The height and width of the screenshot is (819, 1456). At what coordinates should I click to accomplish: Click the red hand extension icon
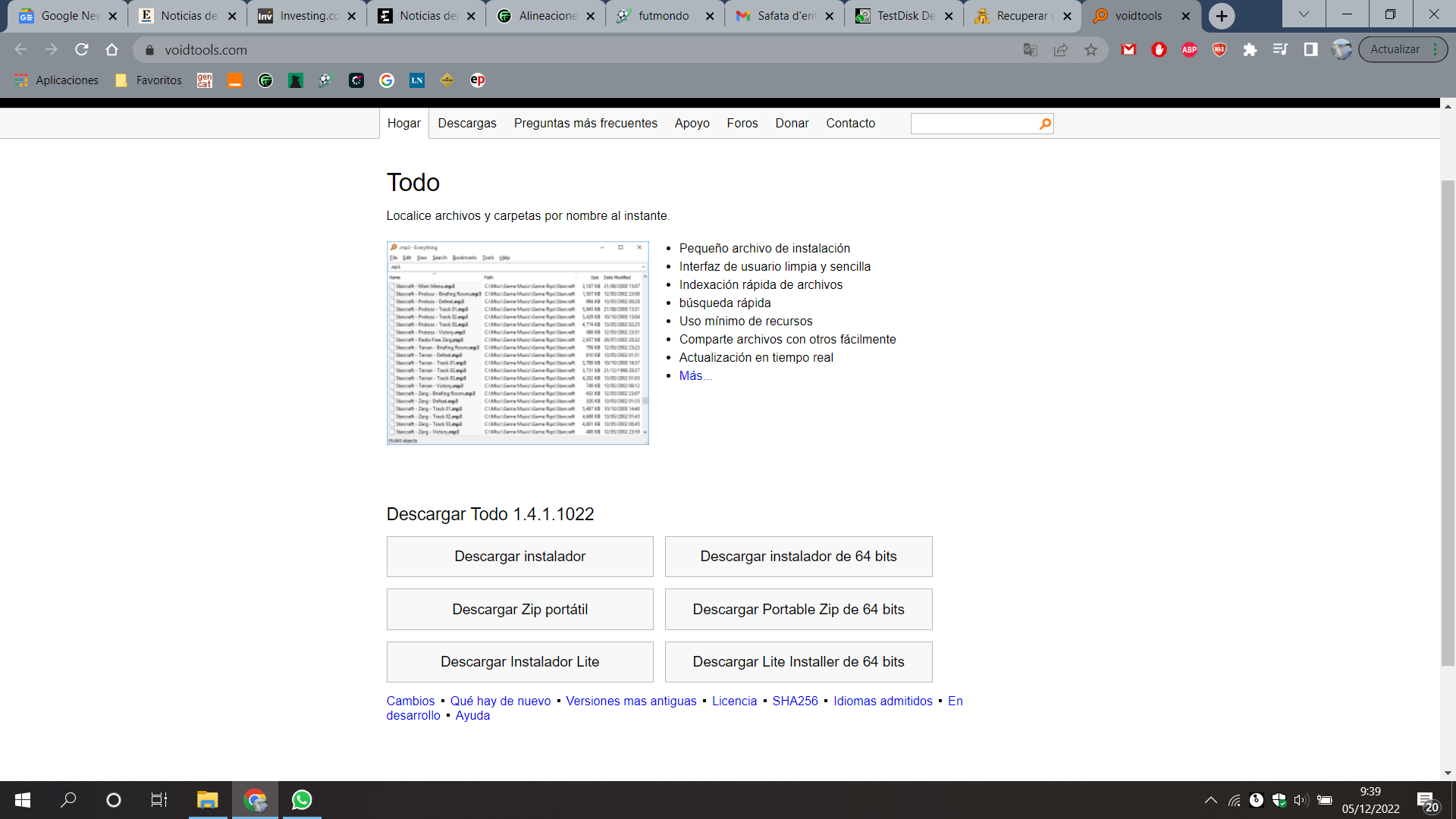coord(1159,50)
